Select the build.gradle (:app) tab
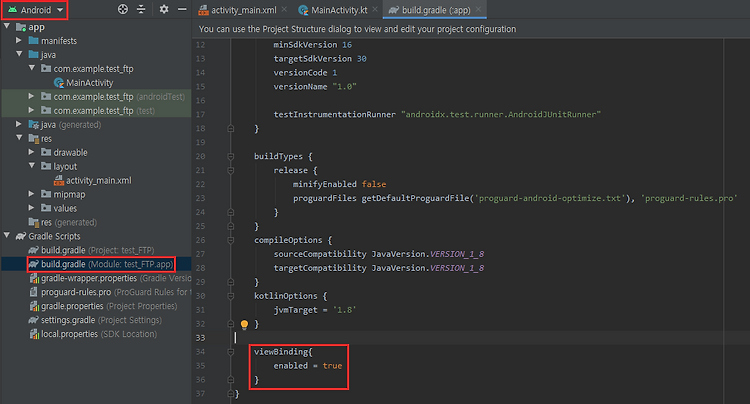750x404 pixels. coord(436,10)
